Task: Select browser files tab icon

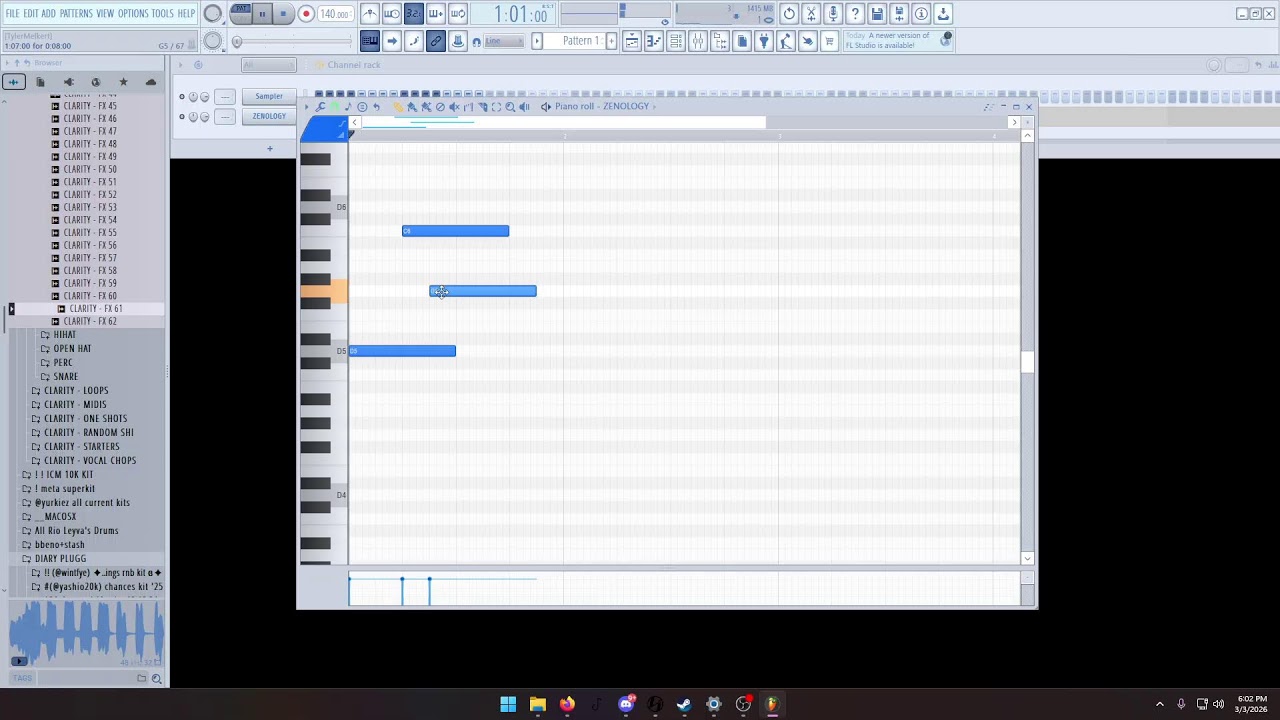Action: 40,82
